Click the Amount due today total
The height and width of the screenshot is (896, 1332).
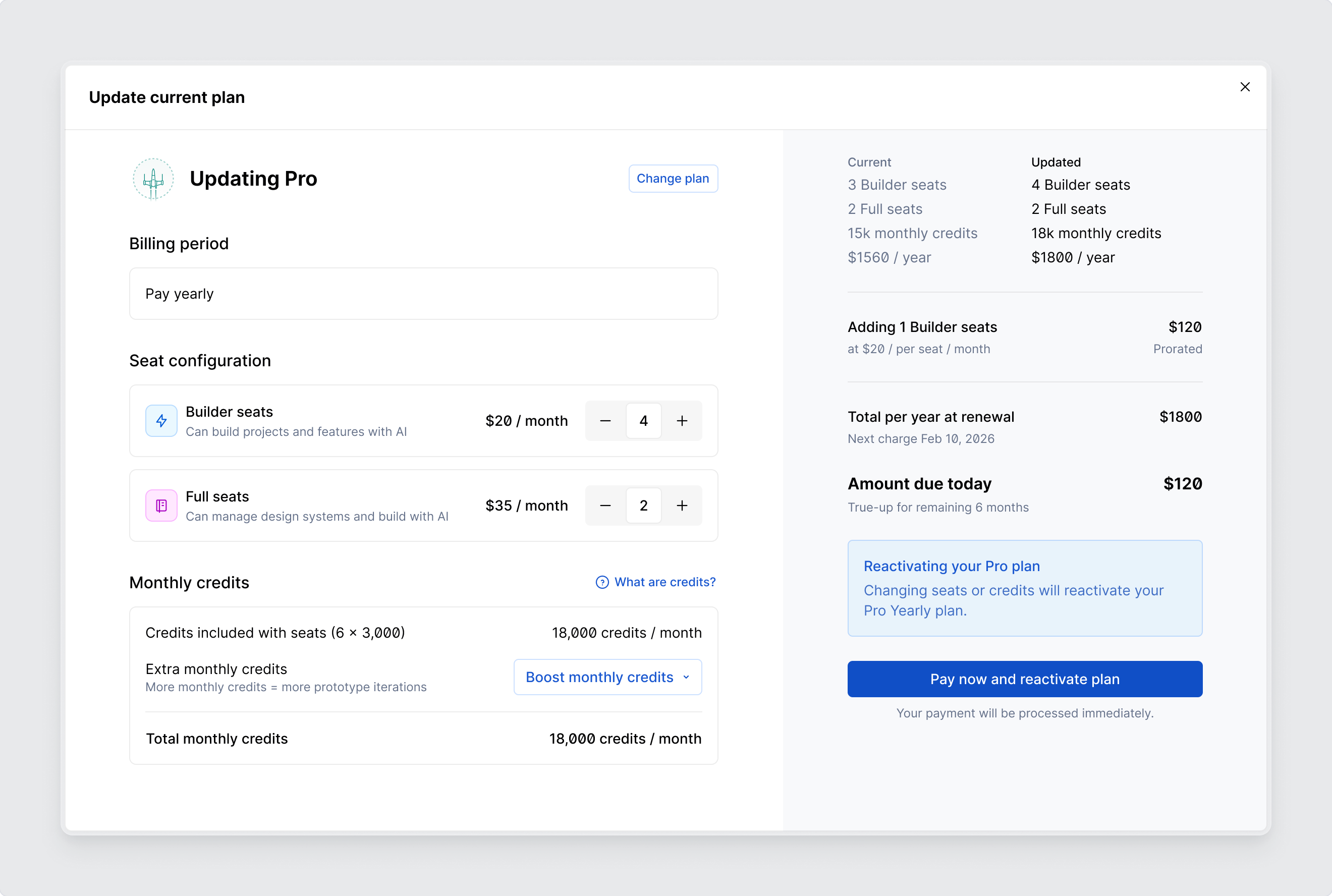click(x=1182, y=484)
